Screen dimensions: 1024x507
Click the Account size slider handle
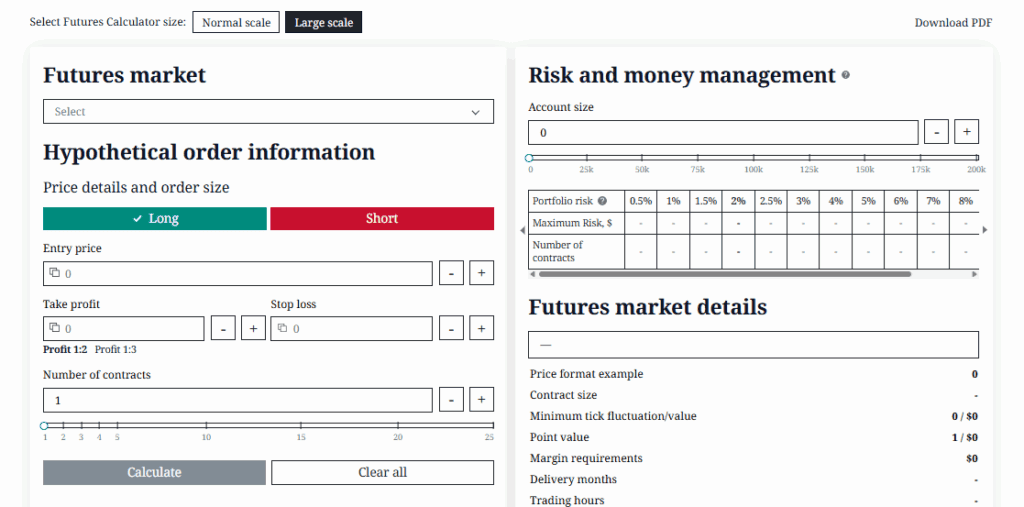(x=530, y=158)
